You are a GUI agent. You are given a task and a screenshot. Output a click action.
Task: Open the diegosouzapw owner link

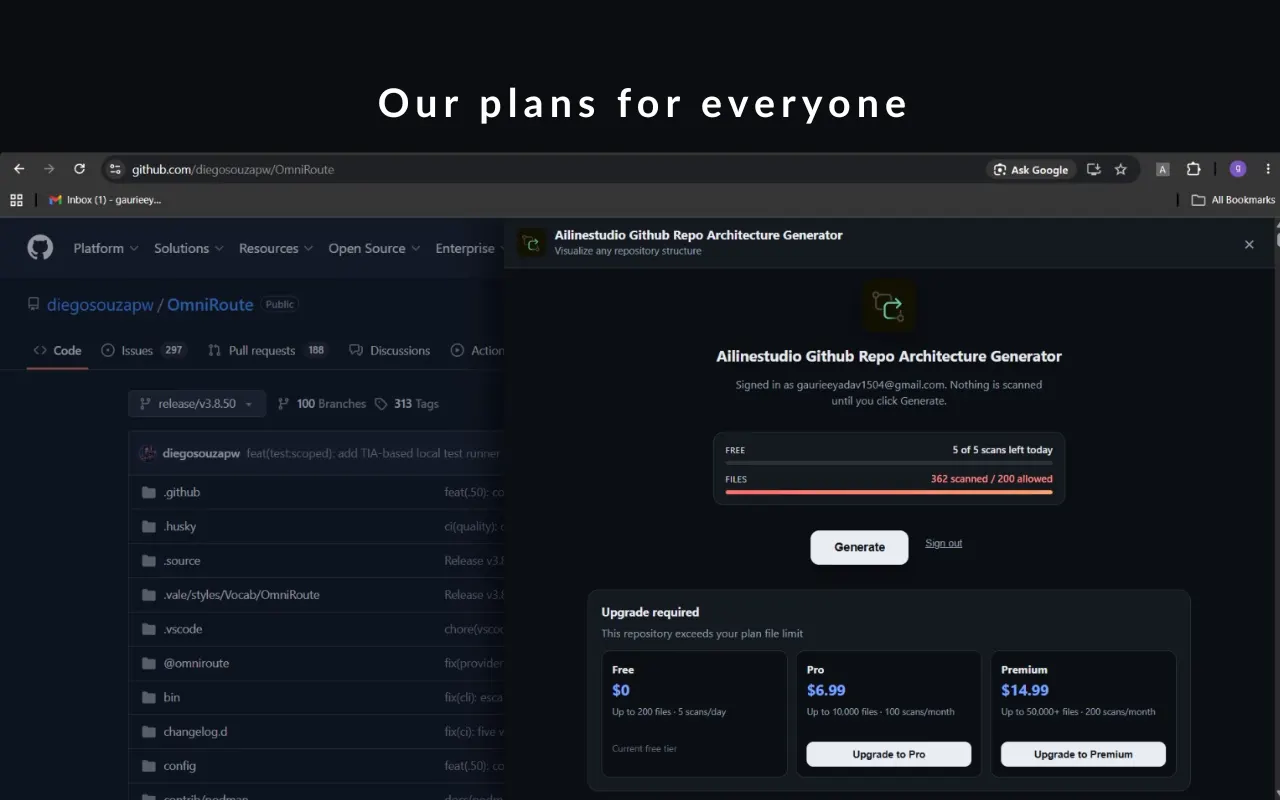[x=100, y=305]
